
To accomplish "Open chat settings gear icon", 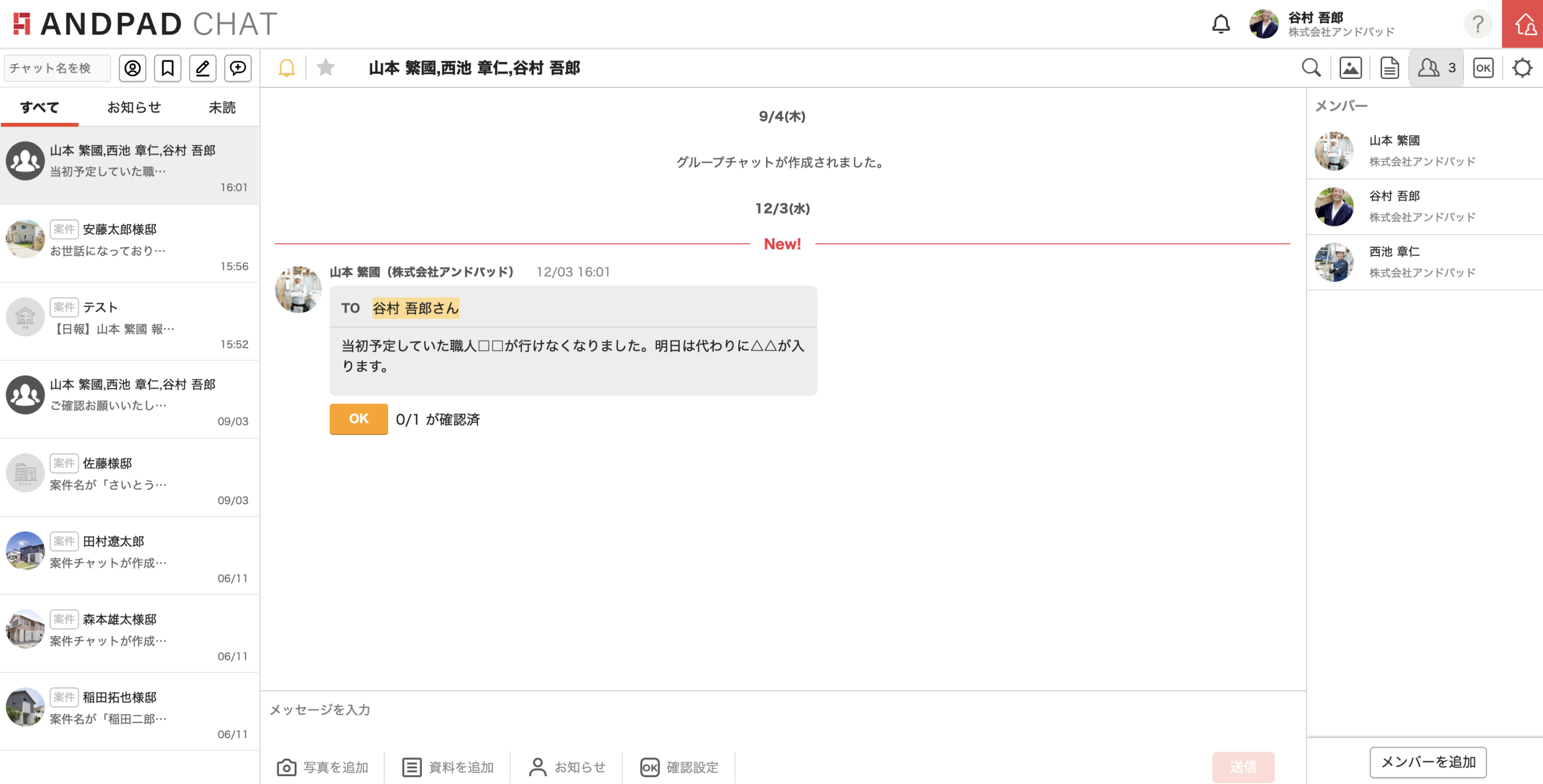I will tap(1522, 68).
